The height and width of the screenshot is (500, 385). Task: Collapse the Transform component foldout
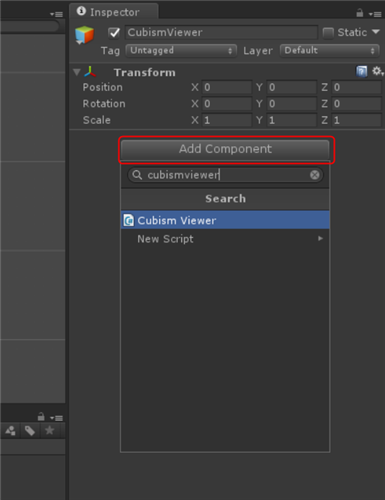77,72
